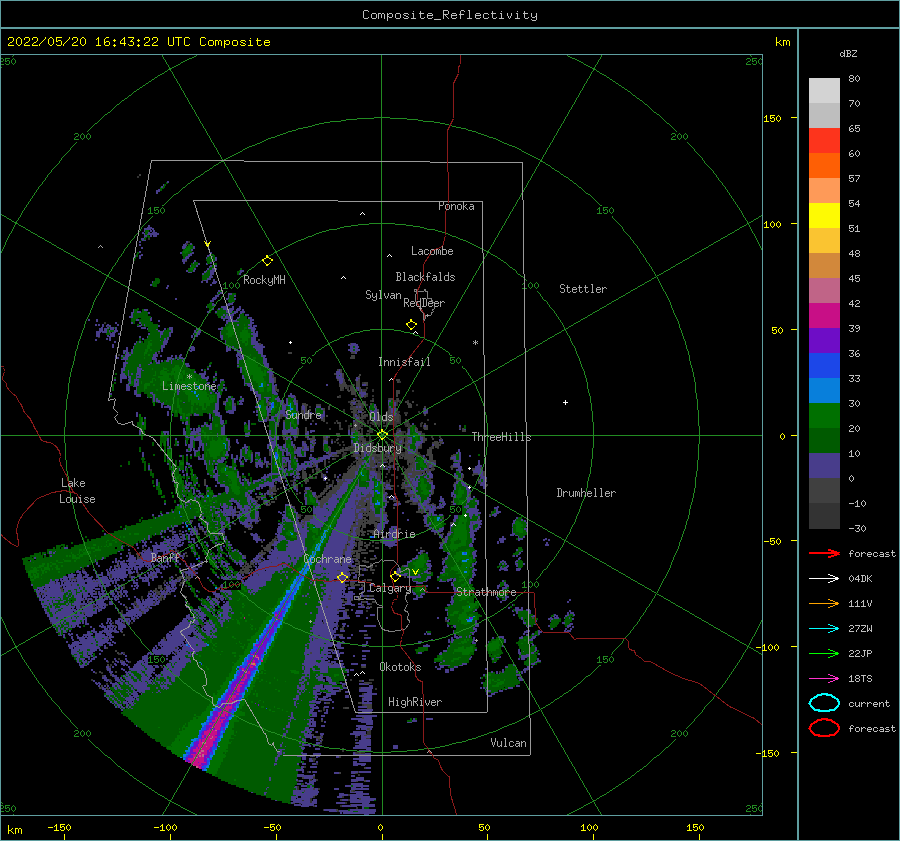Image resolution: width=900 pixels, height=841 pixels.
Task: Click the green 22JP arrow icon
Action: 824,653
